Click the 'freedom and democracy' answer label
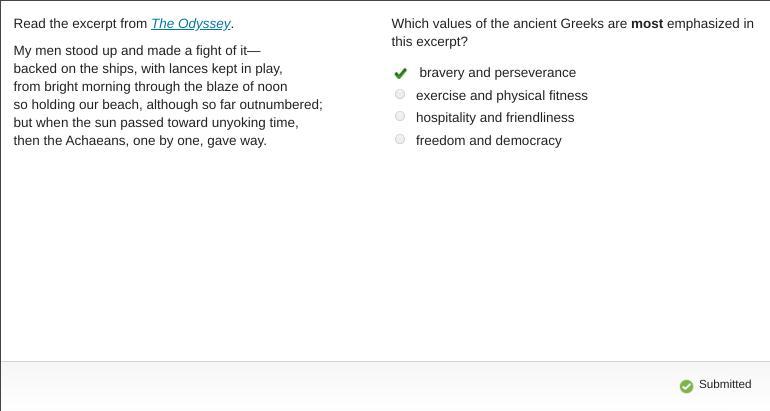Image resolution: width=770 pixels, height=411 pixels. tap(488, 141)
